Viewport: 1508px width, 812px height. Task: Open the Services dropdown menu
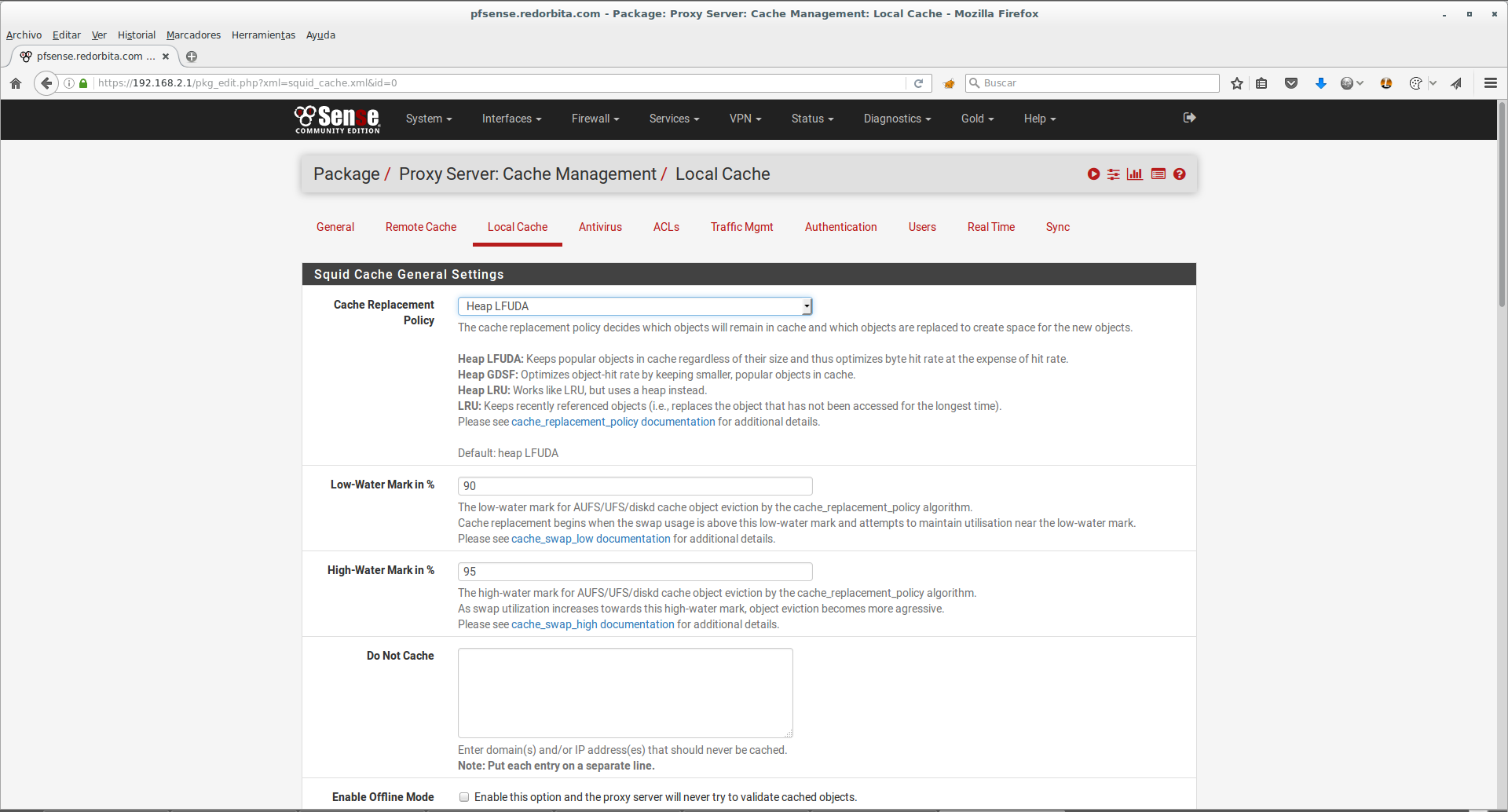click(x=674, y=119)
